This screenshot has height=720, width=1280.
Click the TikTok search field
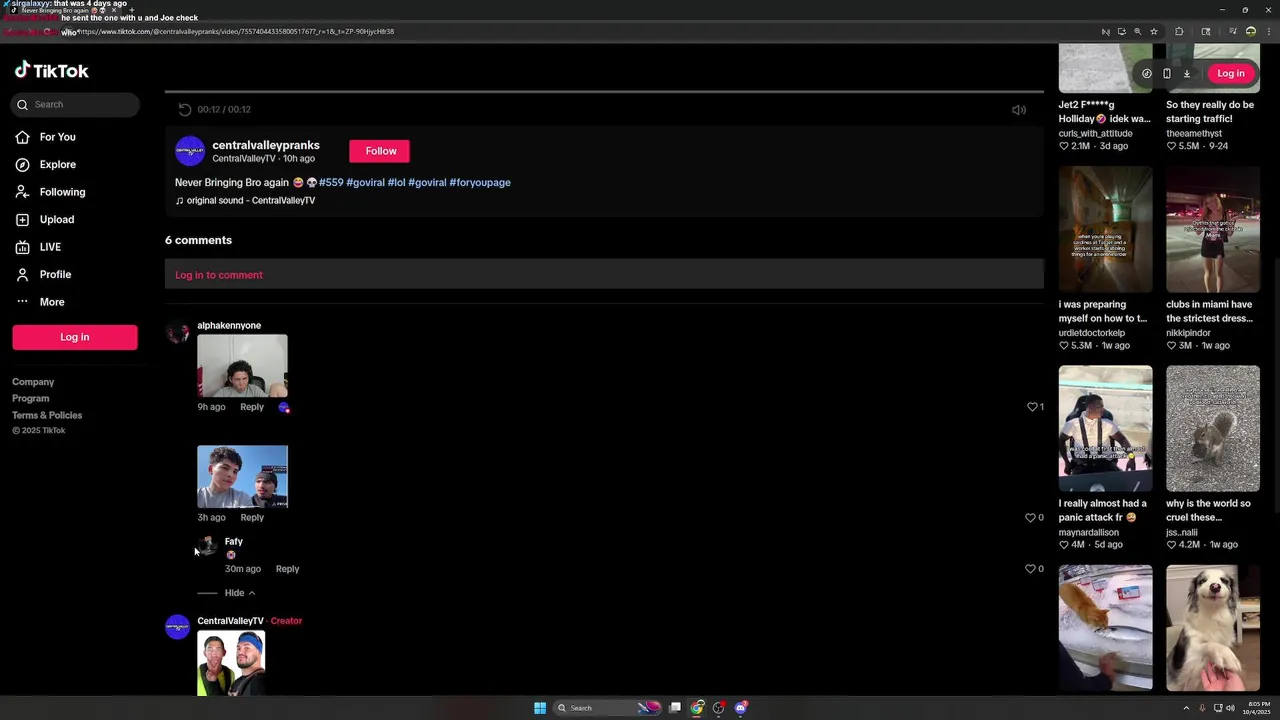pyautogui.click(x=75, y=104)
